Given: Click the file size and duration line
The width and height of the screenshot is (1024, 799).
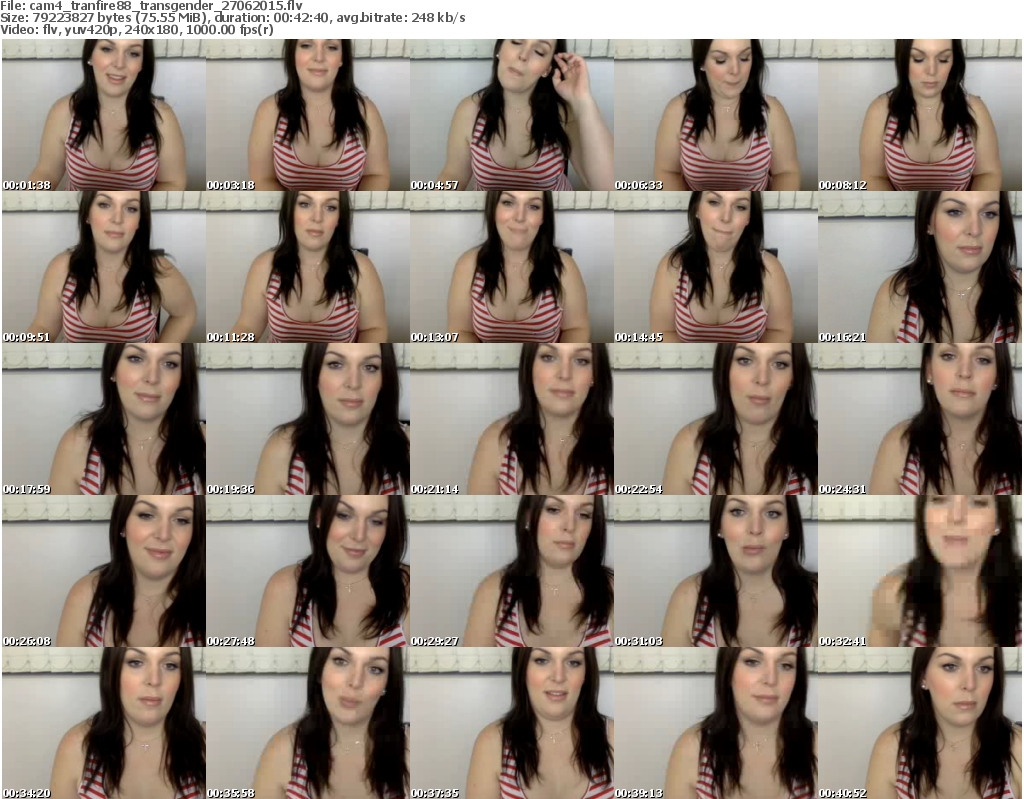Looking at the screenshot, I should coord(232,18).
